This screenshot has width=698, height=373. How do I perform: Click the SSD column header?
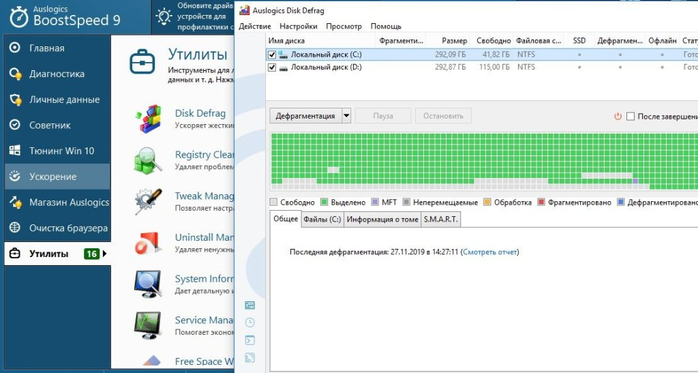(x=579, y=41)
